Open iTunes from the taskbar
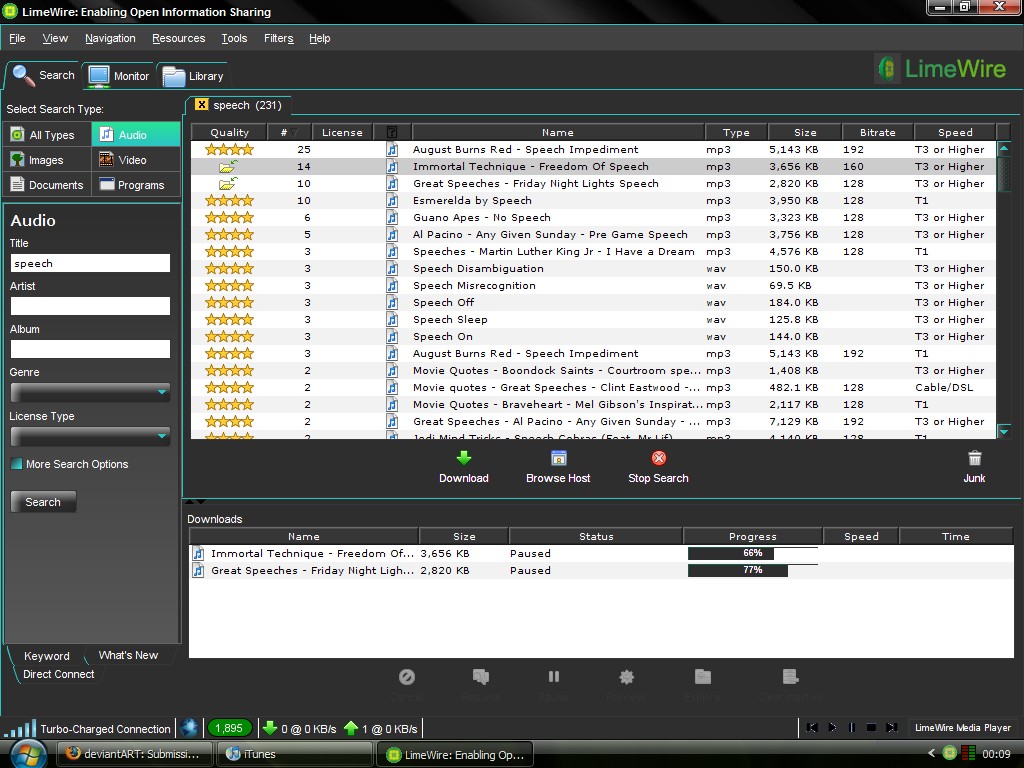 click(294, 754)
